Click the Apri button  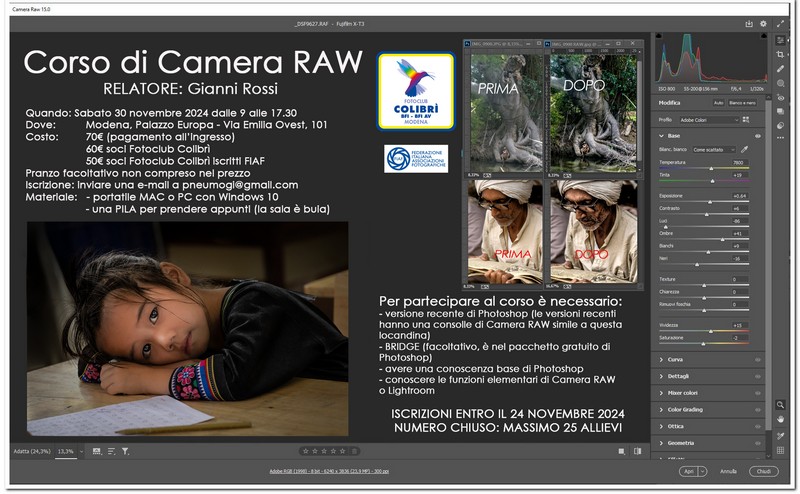(x=689, y=472)
